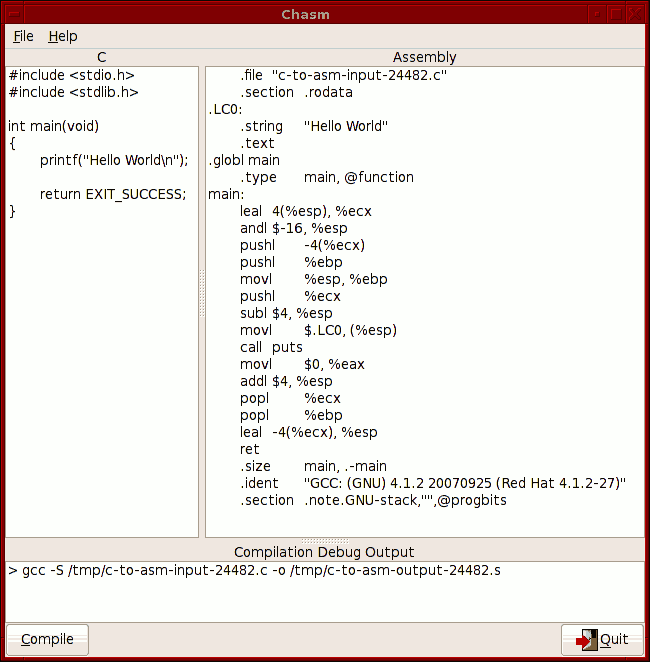Click the 'movl $0, %eax' instruction
Image resolution: width=650 pixels, height=662 pixels.
pyautogui.click(x=302, y=364)
